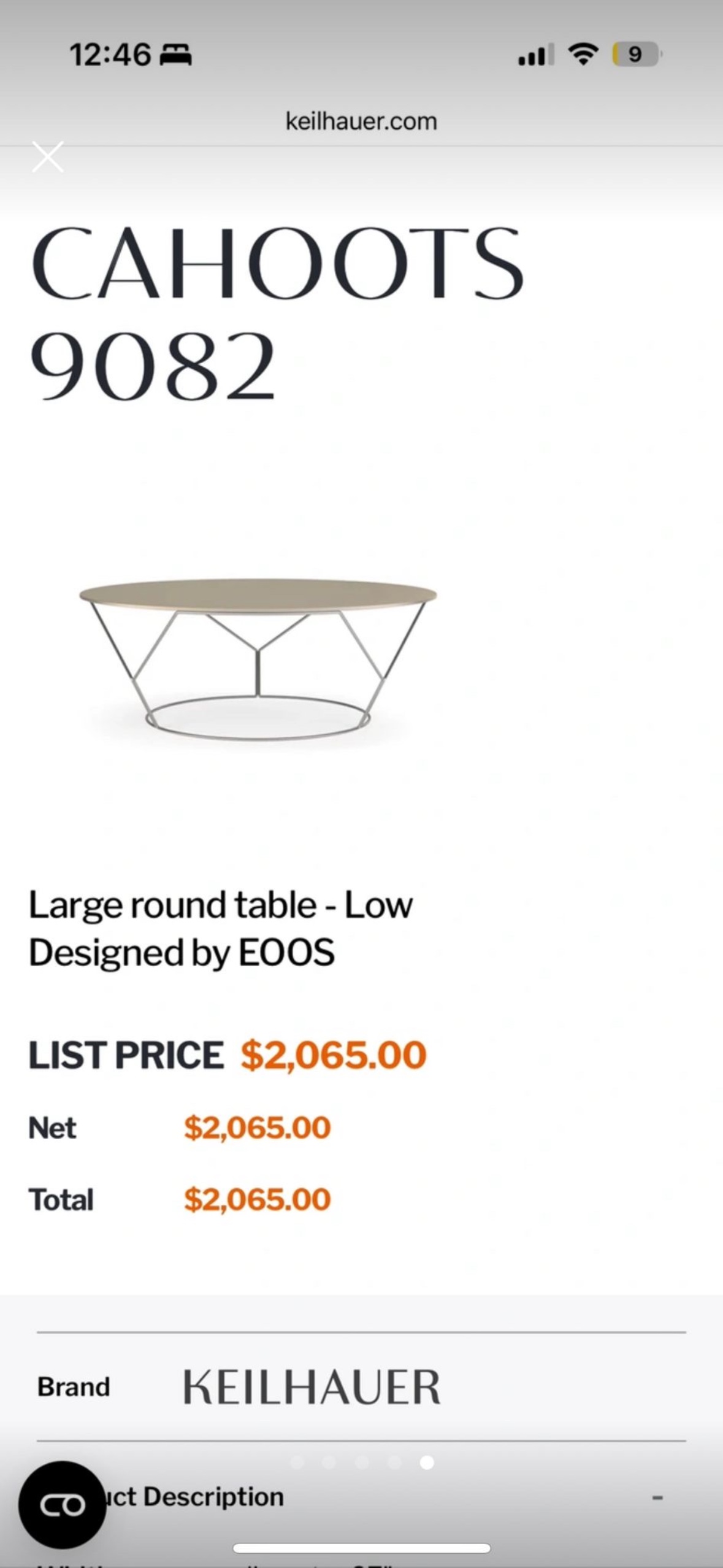The width and height of the screenshot is (723, 1568).
Task: Open the Cahoots round table image
Action: pos(258,659)
